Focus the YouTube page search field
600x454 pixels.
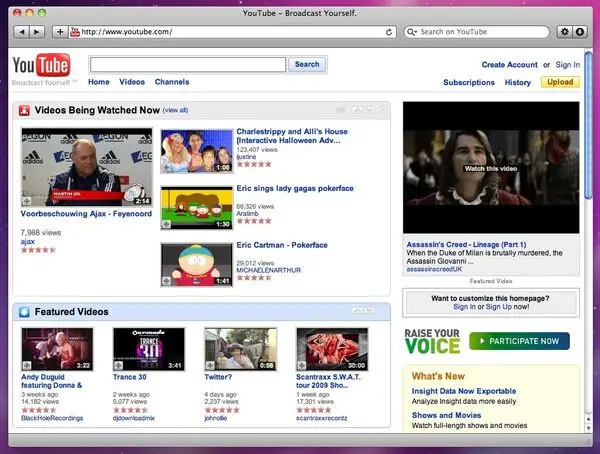[188, 64]
